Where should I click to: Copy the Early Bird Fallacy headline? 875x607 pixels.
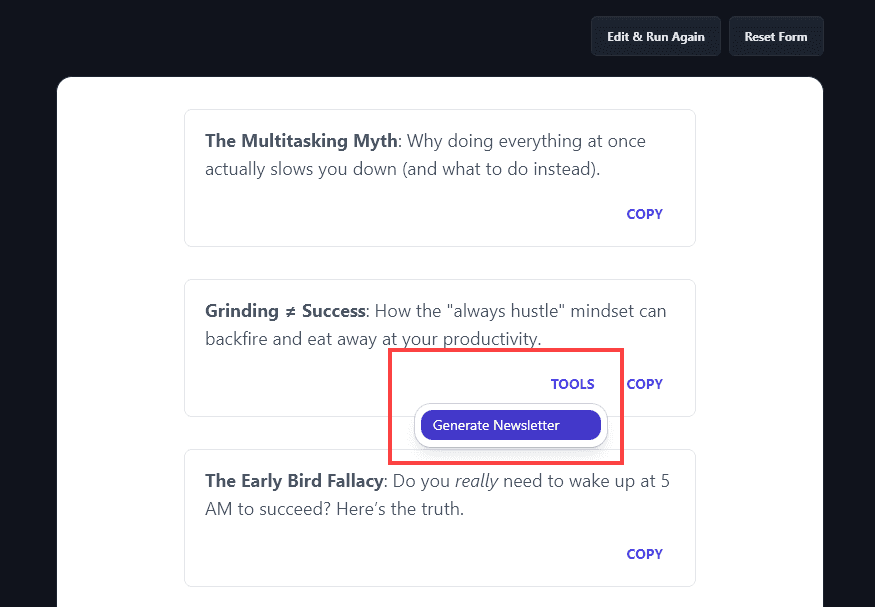click(x=644, y=554)
